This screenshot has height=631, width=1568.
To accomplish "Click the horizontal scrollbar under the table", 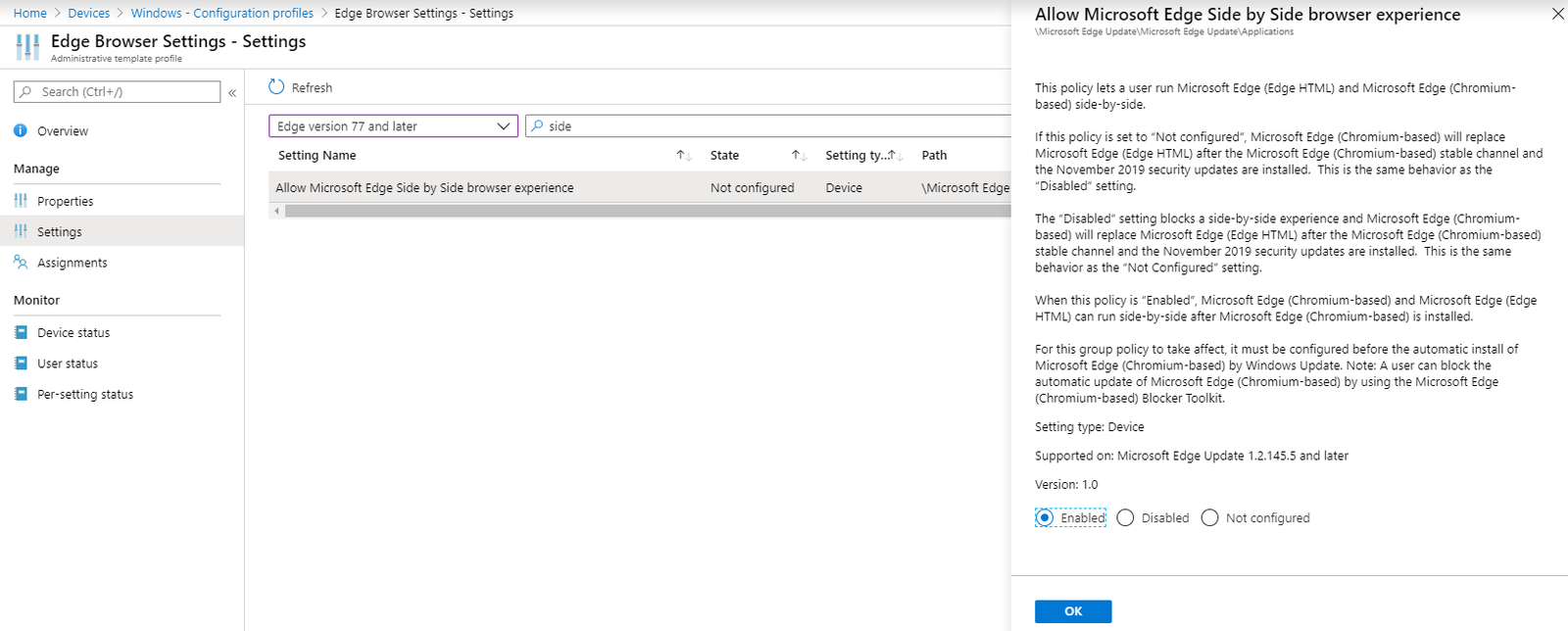I will (x=647, y=211).
